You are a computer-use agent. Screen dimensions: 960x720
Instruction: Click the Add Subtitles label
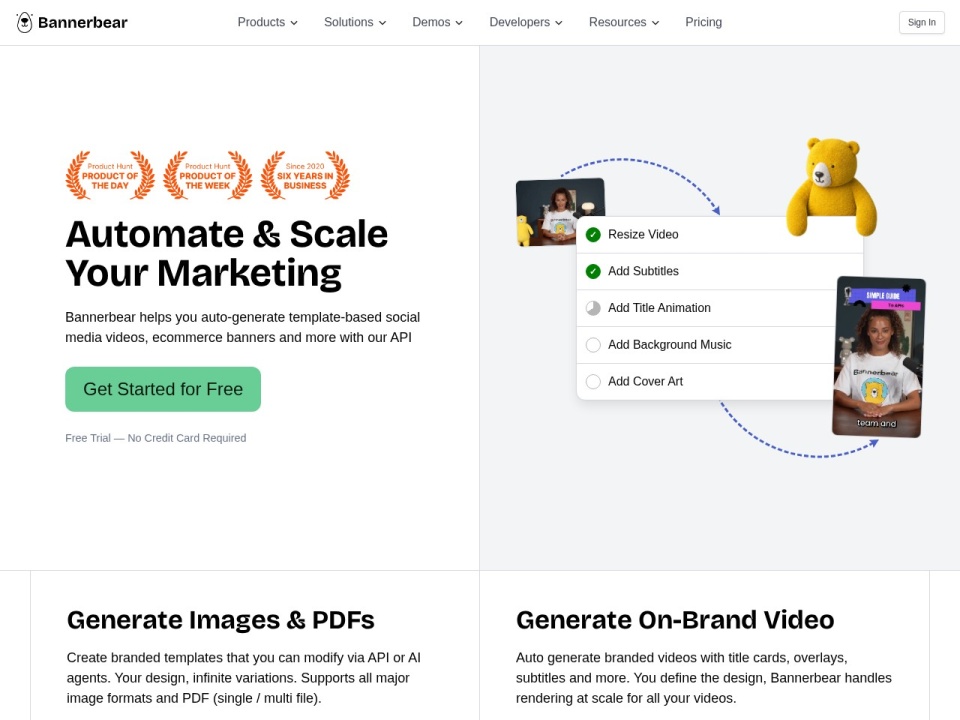[643, 271]
